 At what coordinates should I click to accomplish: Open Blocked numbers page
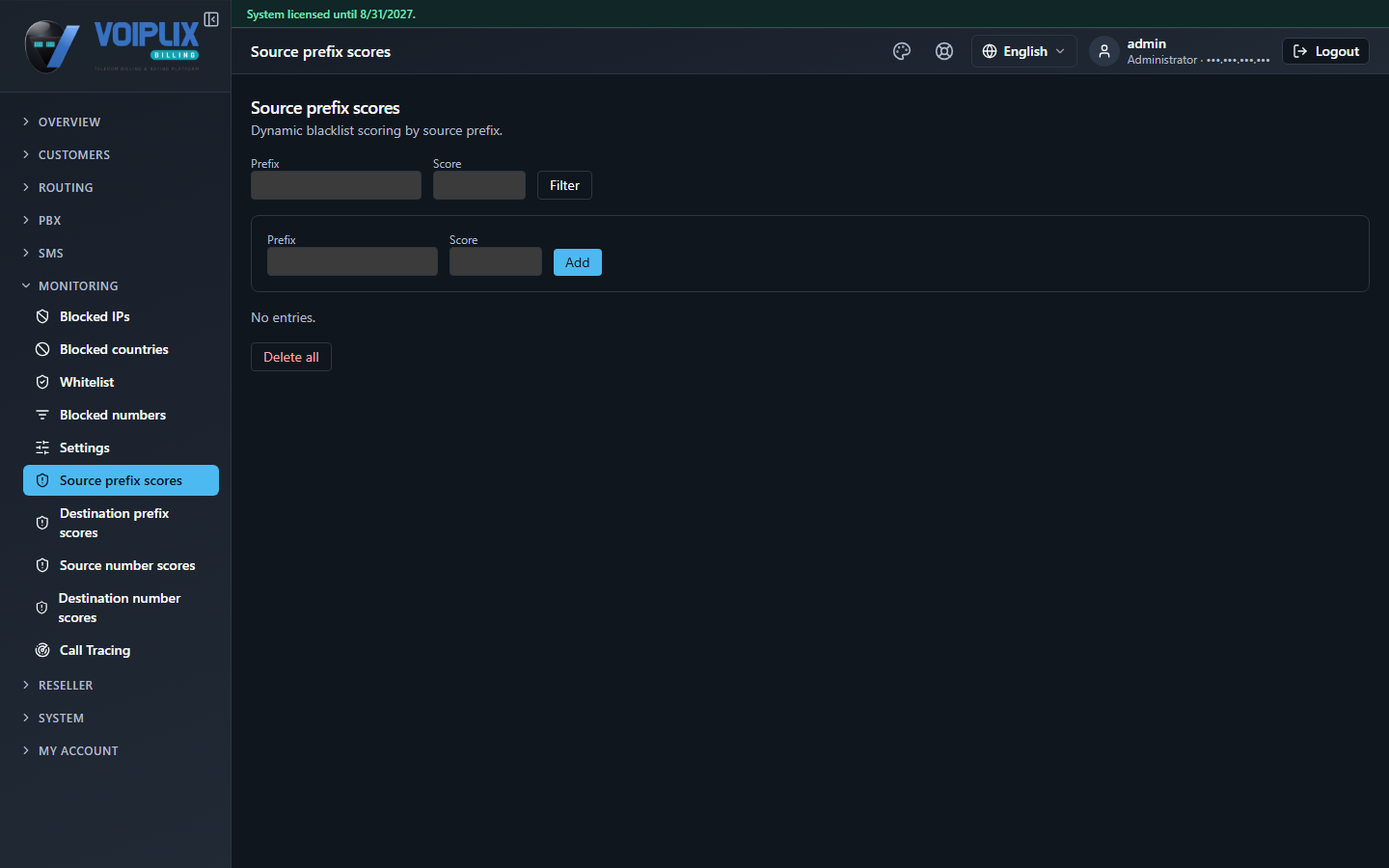121,415
